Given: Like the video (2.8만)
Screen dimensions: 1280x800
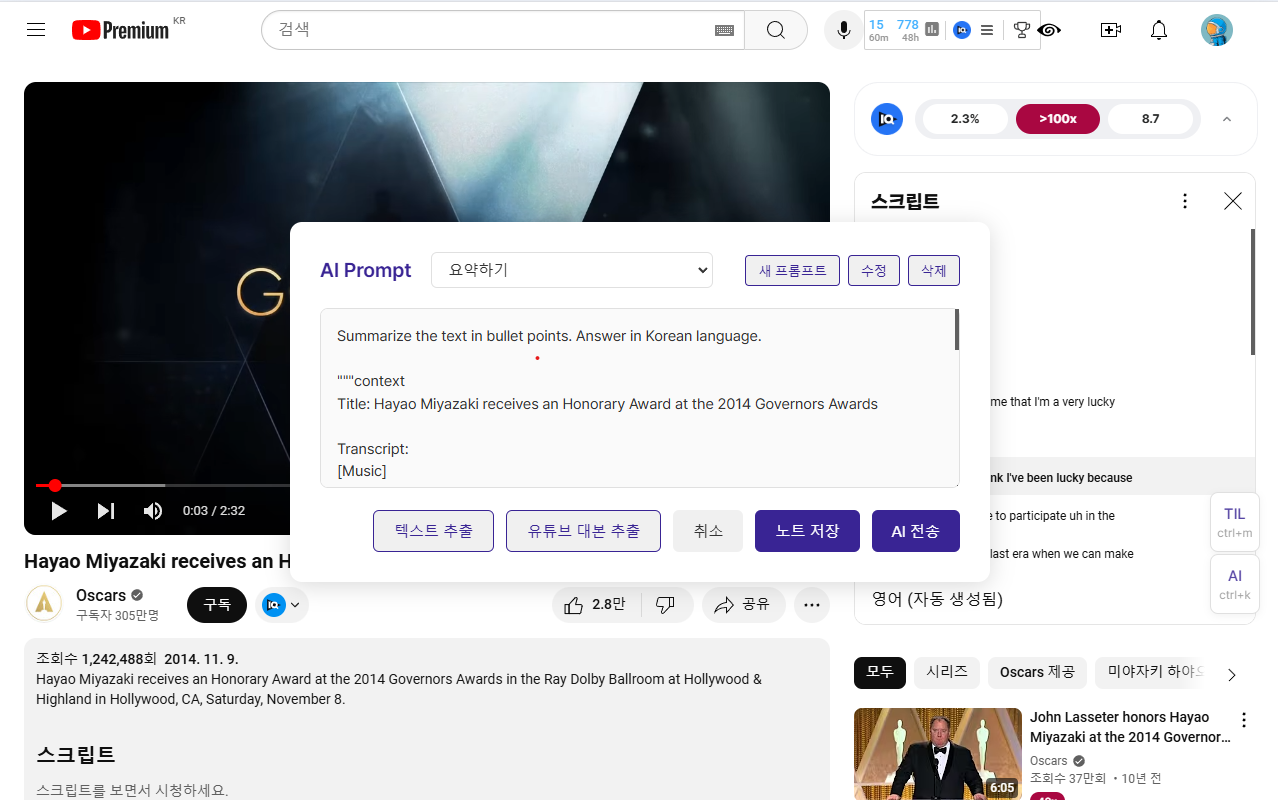Looking at the screenshot, I should coord(595,605).
